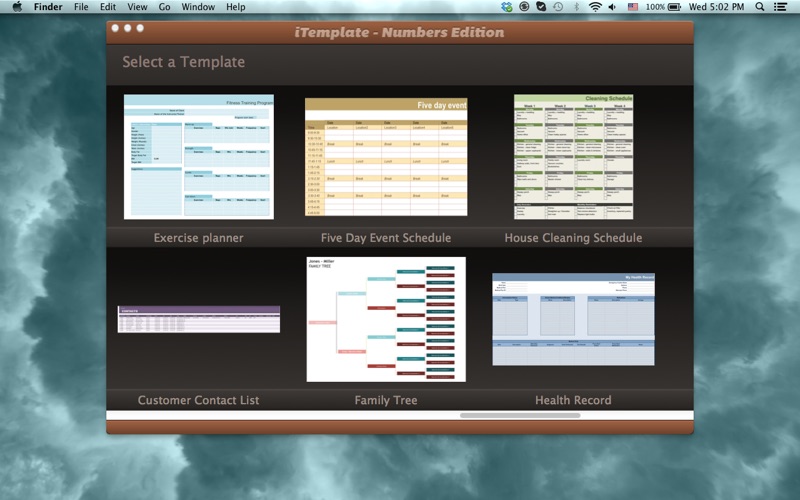Click the volume speaker icon
The height and width of the screenshot is (500, 800).
tap(612, 7)
